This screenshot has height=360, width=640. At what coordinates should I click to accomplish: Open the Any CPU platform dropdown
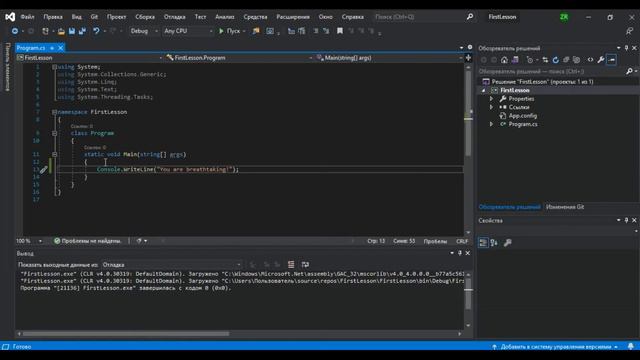click(x=188, y=31)
